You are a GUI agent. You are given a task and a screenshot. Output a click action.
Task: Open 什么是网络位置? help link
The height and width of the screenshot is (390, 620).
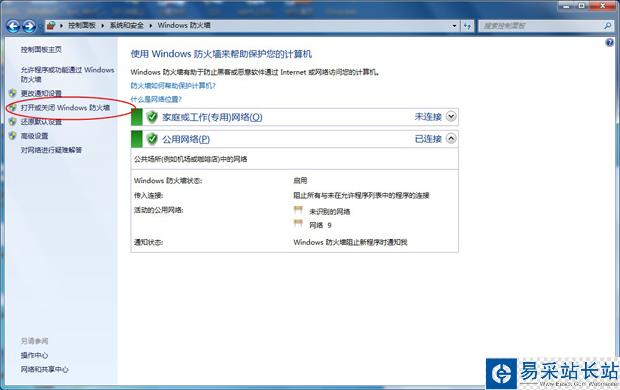point(156,99)
